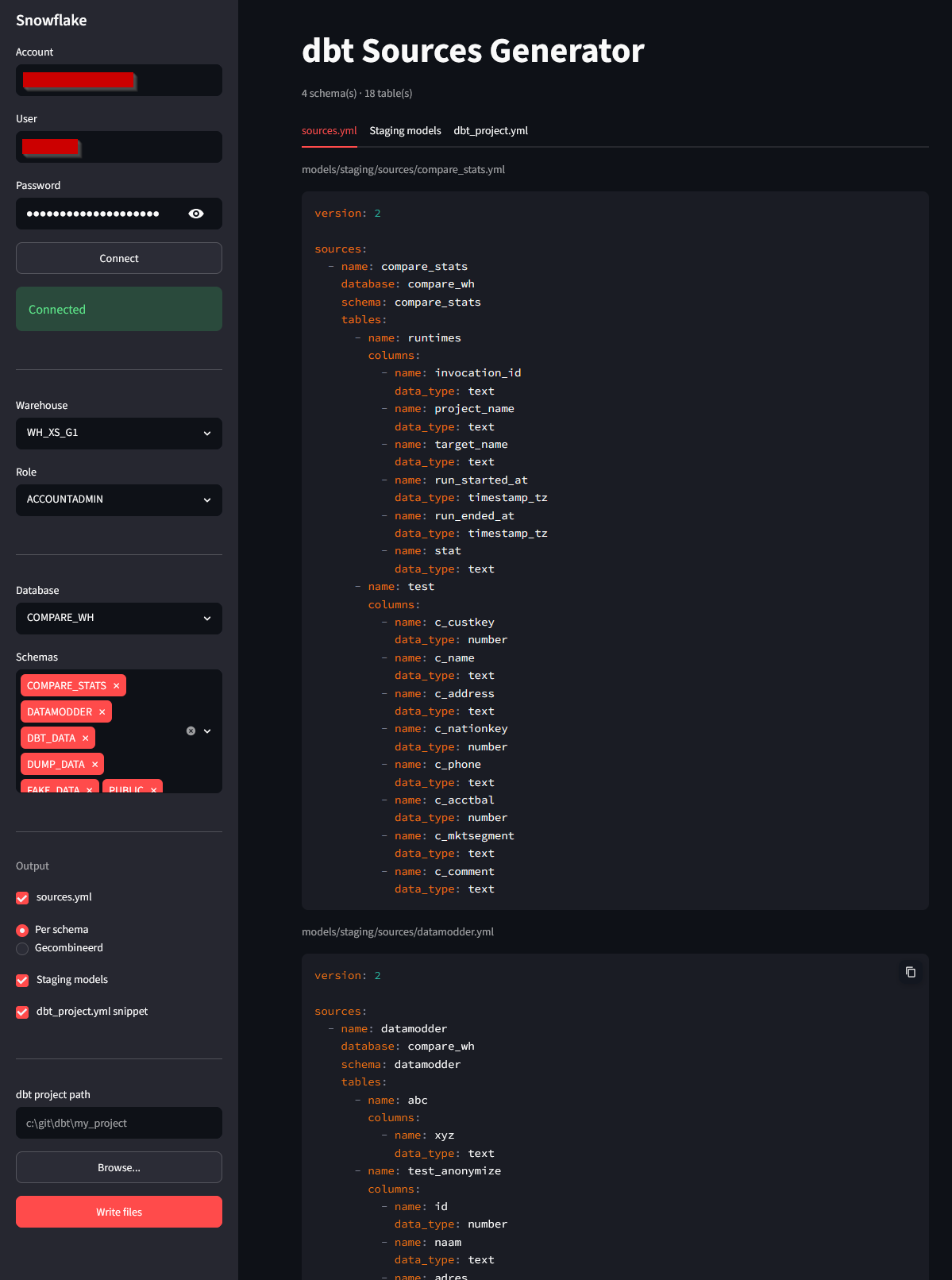Focus the dbt project path field
952x1280 pixels.
click(119, 1123)
